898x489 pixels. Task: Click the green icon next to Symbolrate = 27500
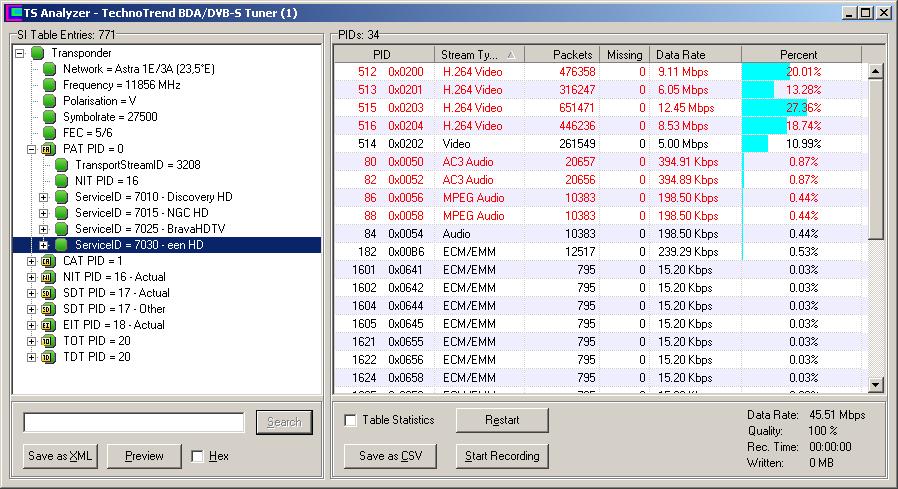pyautogui.click(x=50, y=117)
